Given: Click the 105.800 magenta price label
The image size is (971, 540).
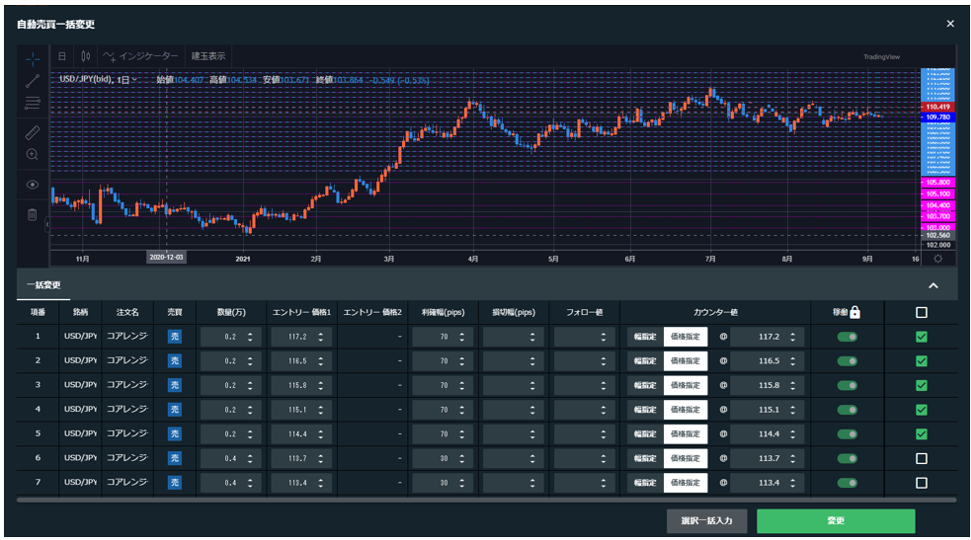Looking at the screenshot, I should [x=938, y=183].
